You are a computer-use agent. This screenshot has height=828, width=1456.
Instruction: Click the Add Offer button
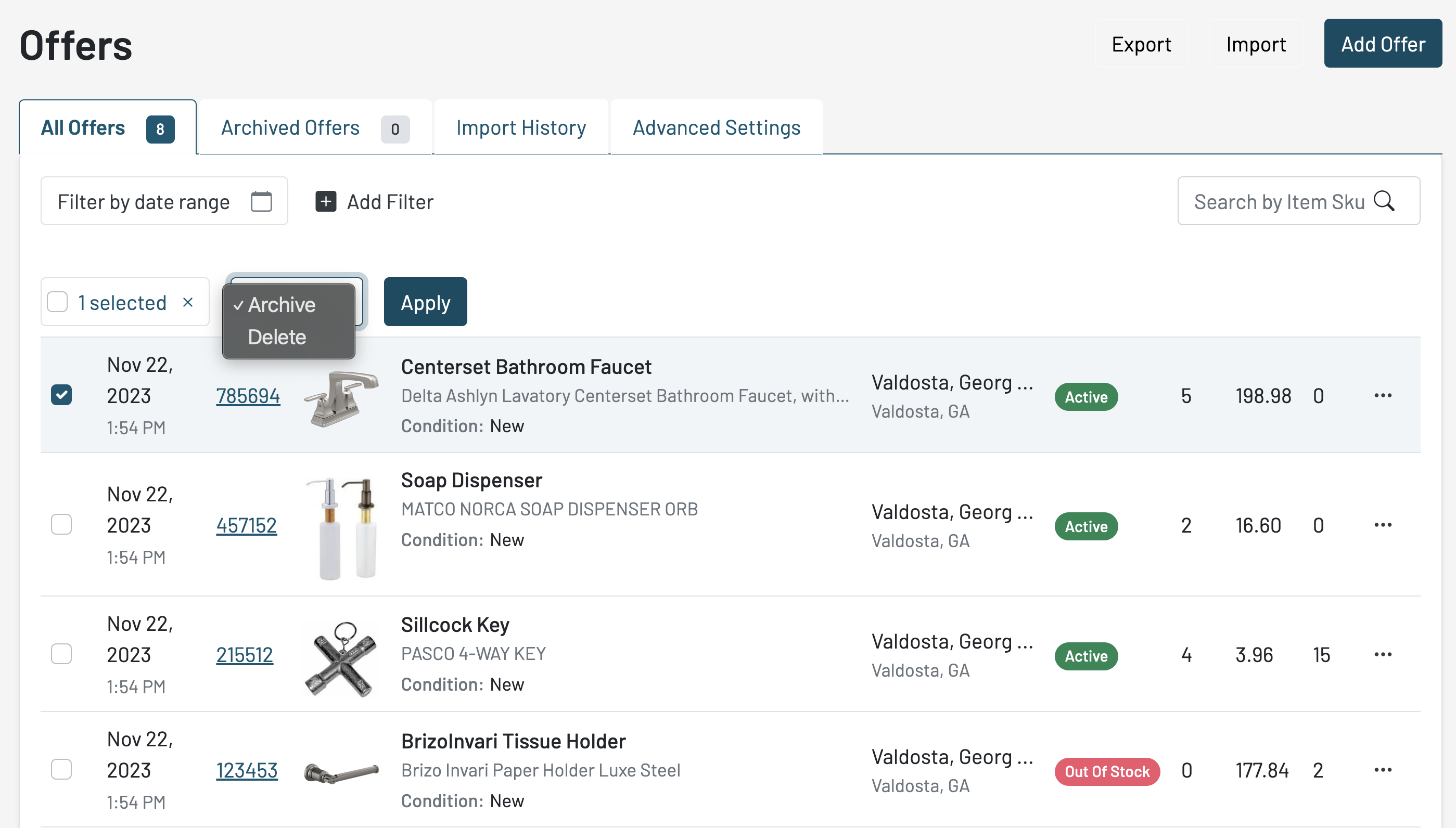[1382, 44]
